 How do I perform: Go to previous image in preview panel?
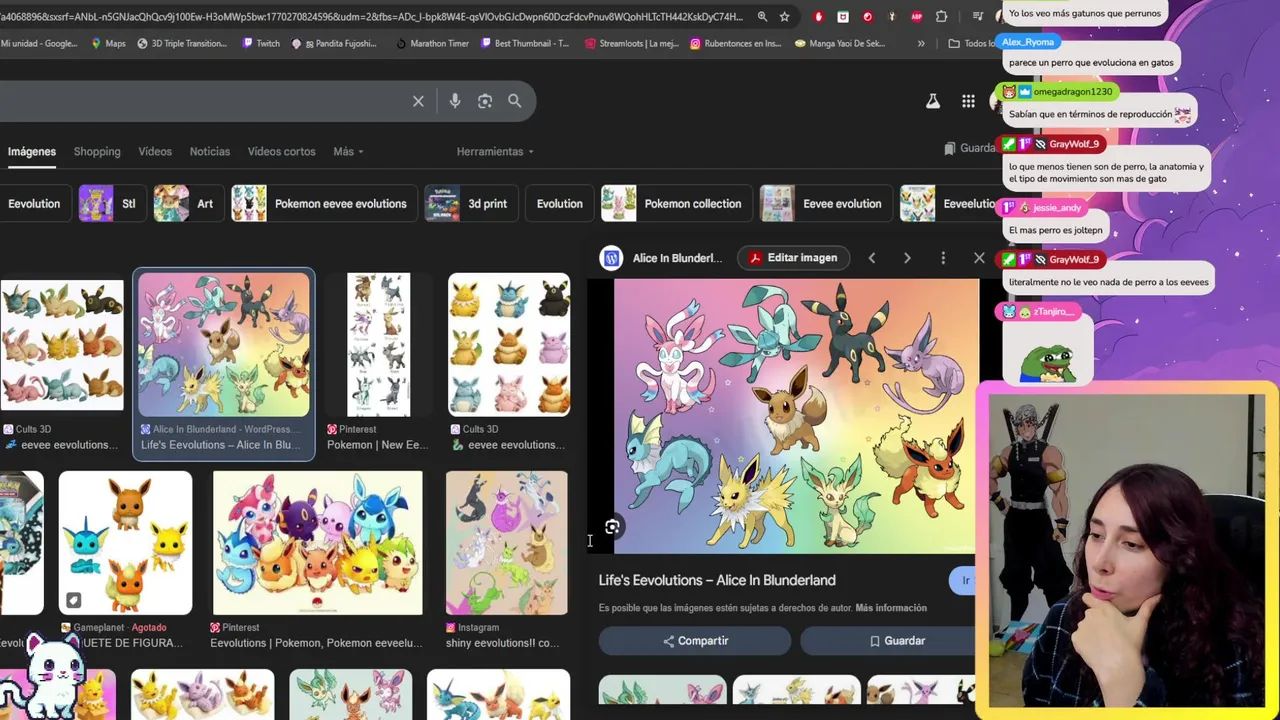(x=871, y=258)
